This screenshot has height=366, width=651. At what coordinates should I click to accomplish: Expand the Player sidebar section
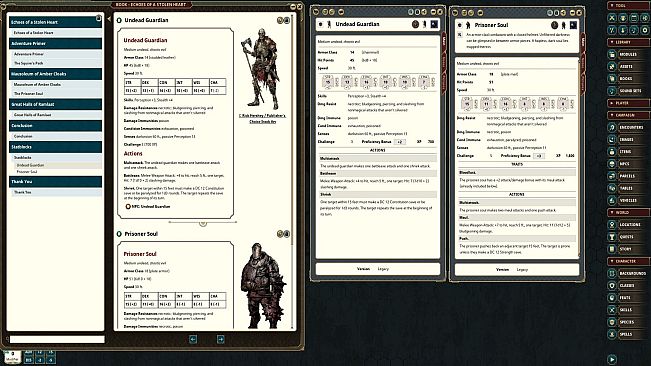(x=628, y=103)
